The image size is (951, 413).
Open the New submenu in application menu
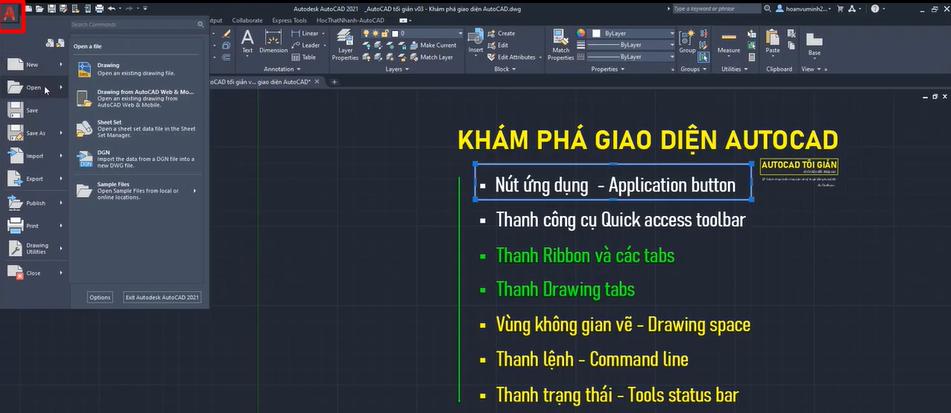(x=35, y=64)
